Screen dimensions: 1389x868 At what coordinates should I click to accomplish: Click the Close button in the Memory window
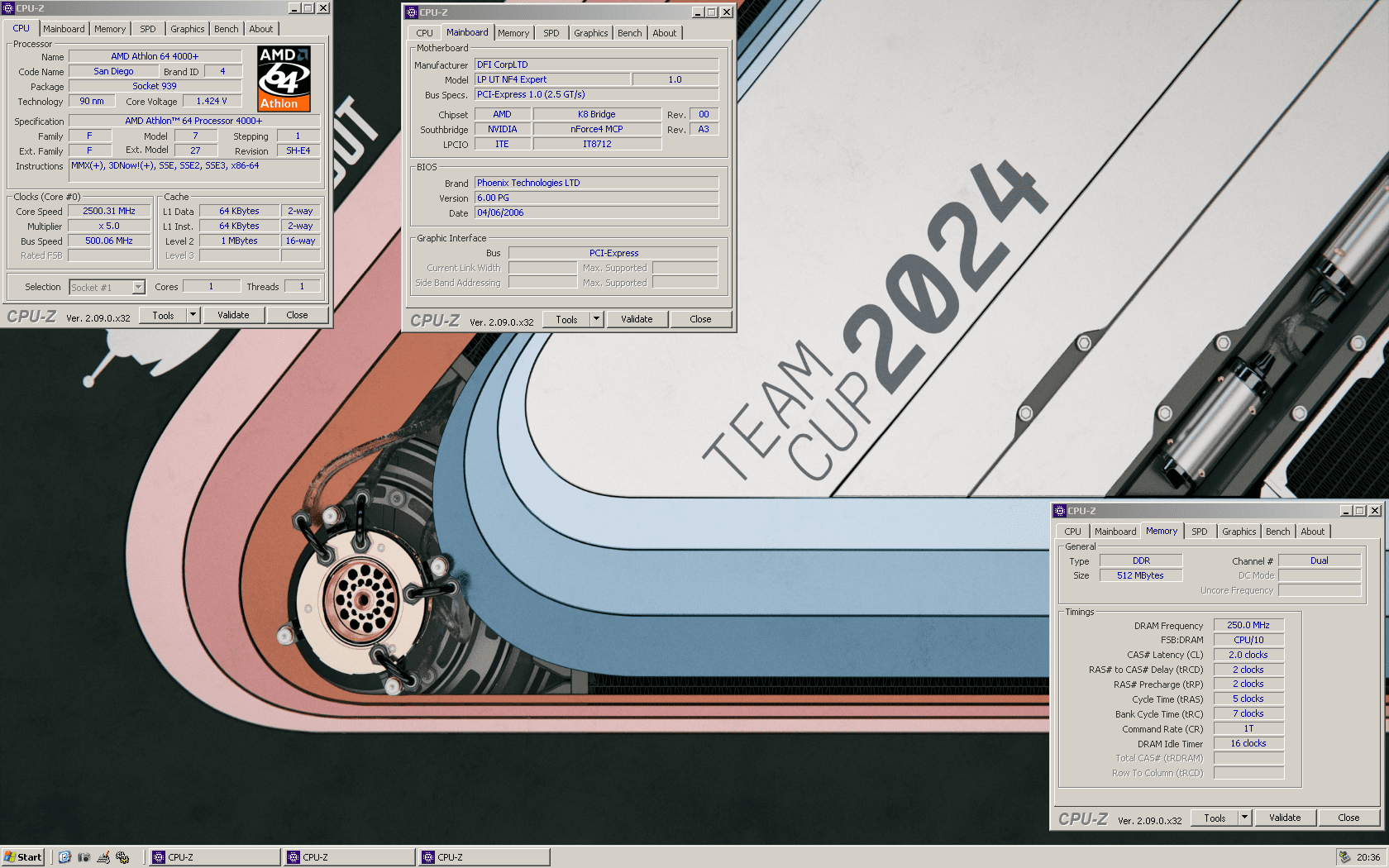(x=1348, y=818)
